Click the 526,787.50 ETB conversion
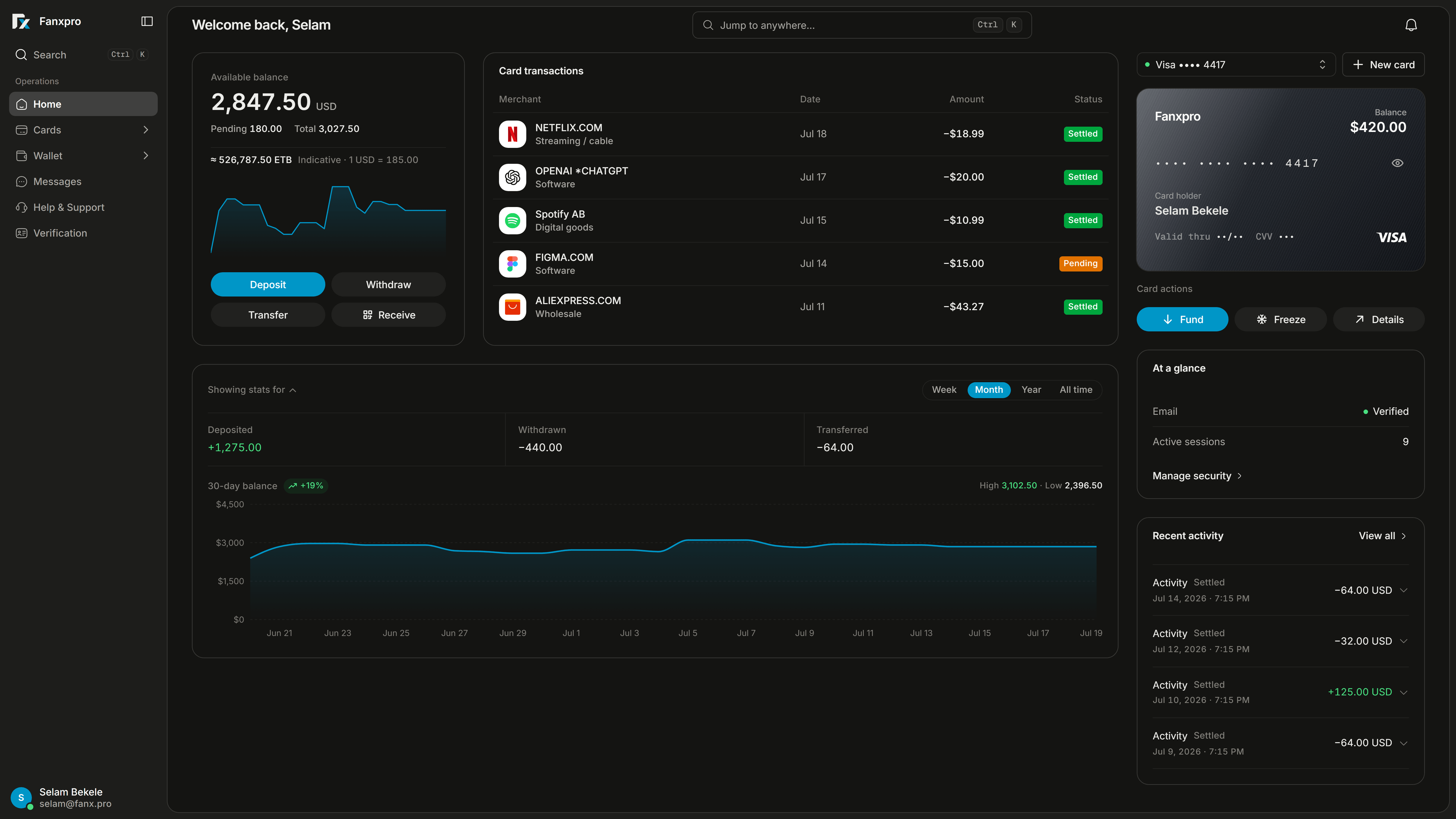This screenshot has width=1456, height=819. 251,160
